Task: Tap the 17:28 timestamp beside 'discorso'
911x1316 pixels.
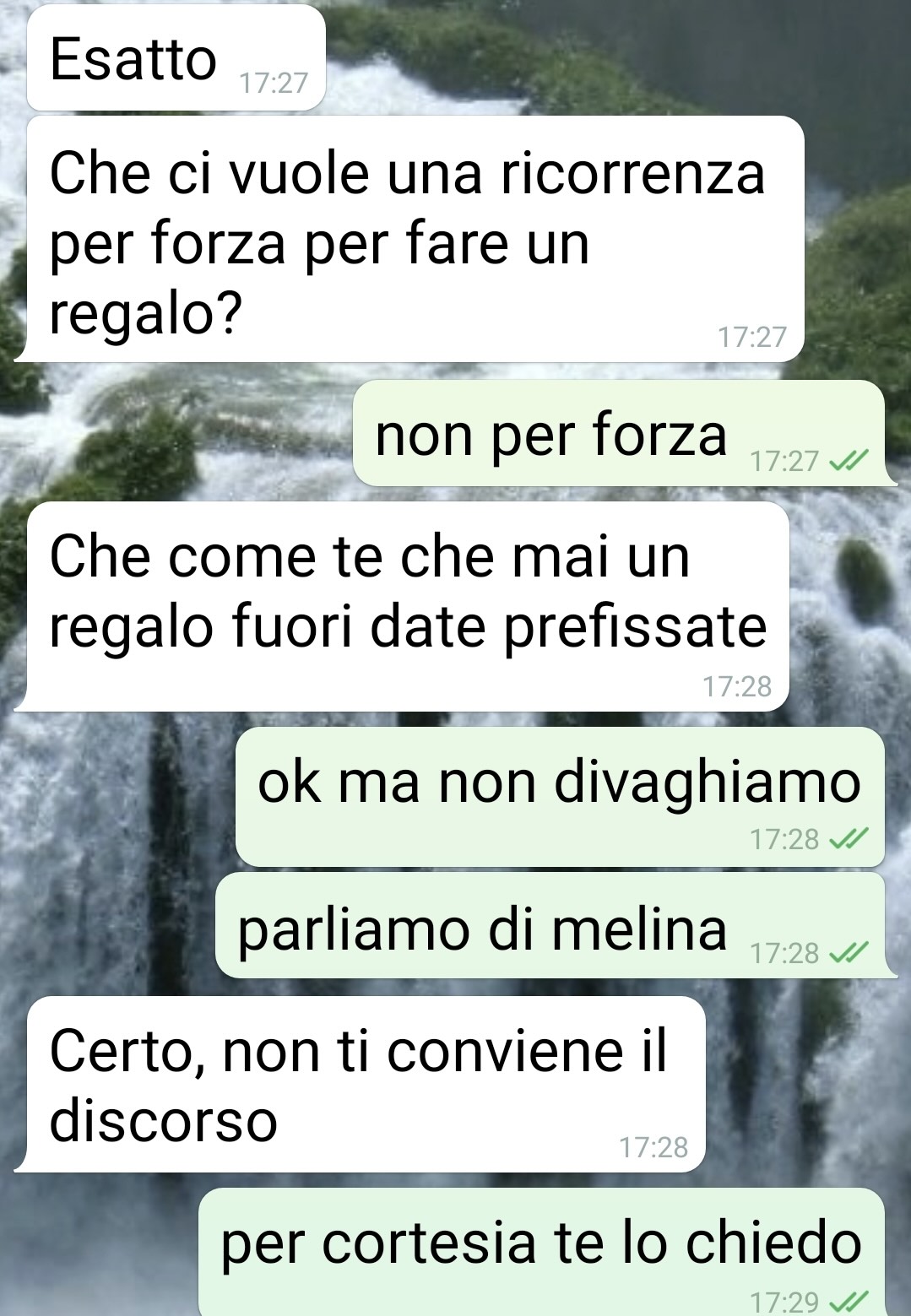Action: coord(653,1147)
